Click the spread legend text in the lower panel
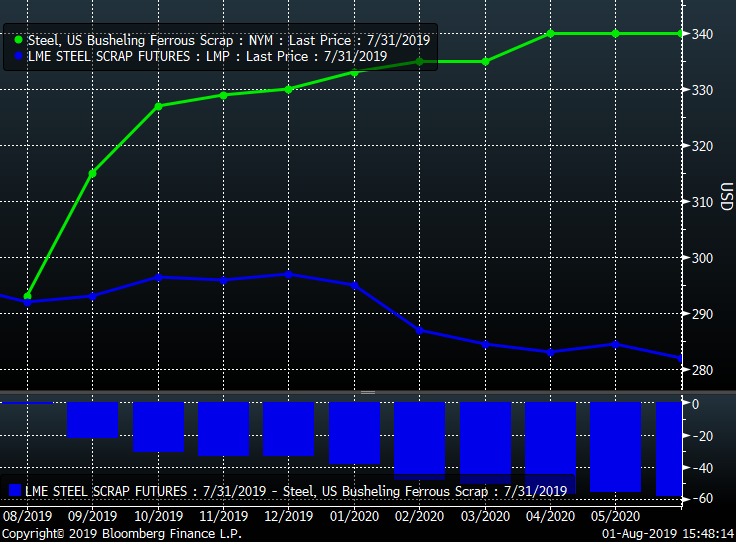The height and width of the screenshot is (542, 736). pyautogui.click(x=296, y=490)
